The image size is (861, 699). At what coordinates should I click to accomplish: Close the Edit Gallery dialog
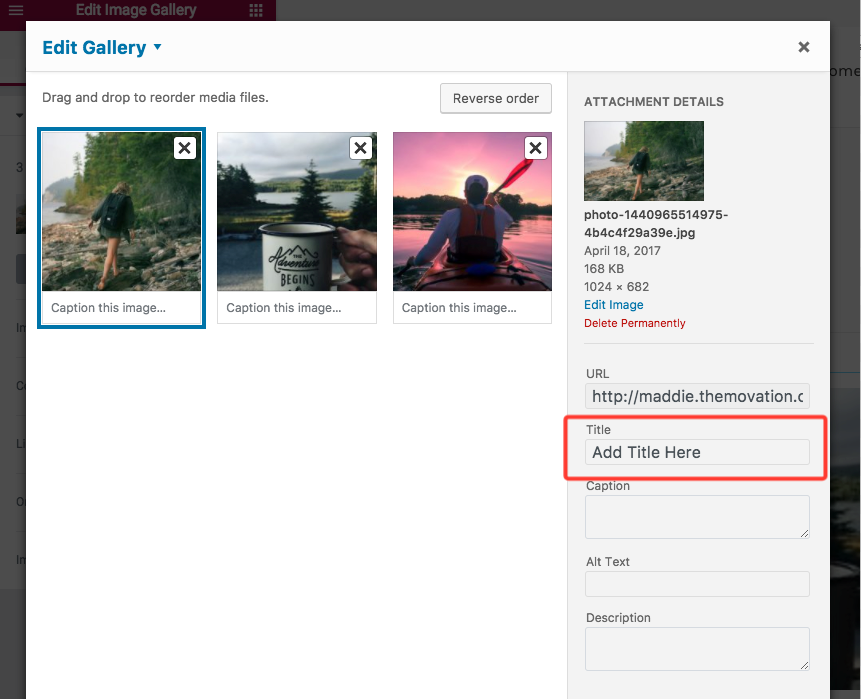[803, 47]
